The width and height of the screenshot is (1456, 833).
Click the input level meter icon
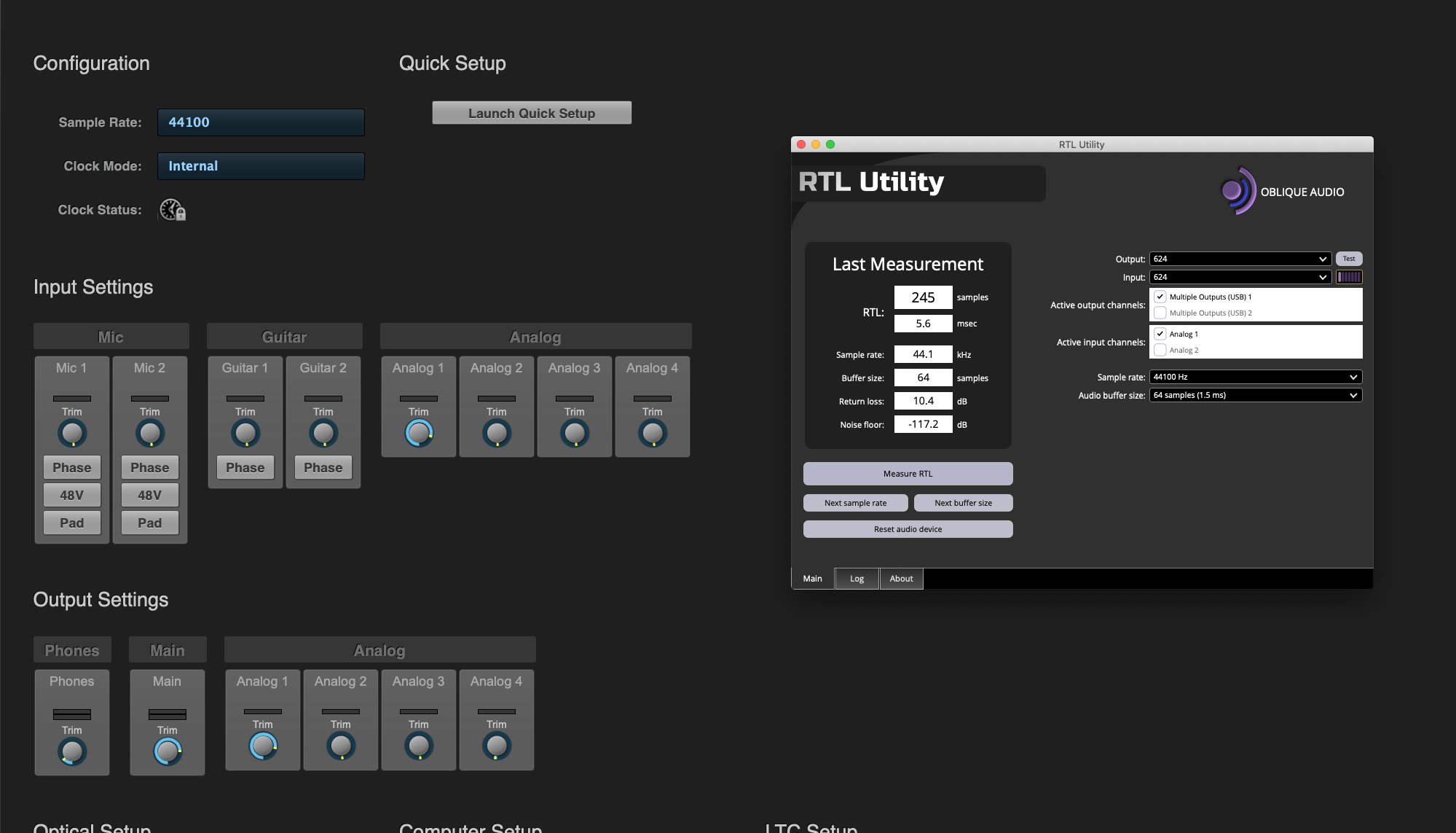point(1349,277)
